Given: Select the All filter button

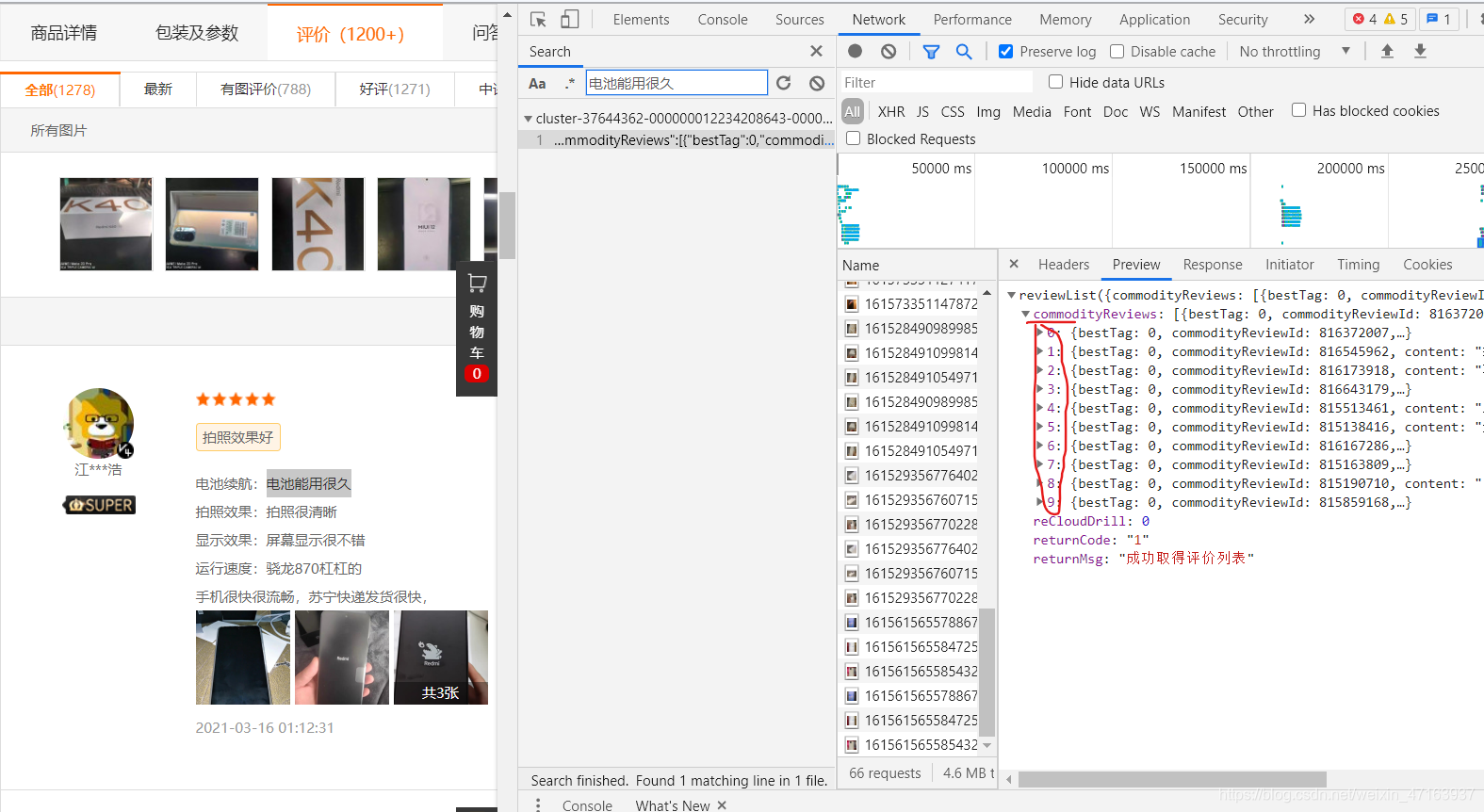Looking at the screenshot, I should pyautogui.click(x=852, y=111).
